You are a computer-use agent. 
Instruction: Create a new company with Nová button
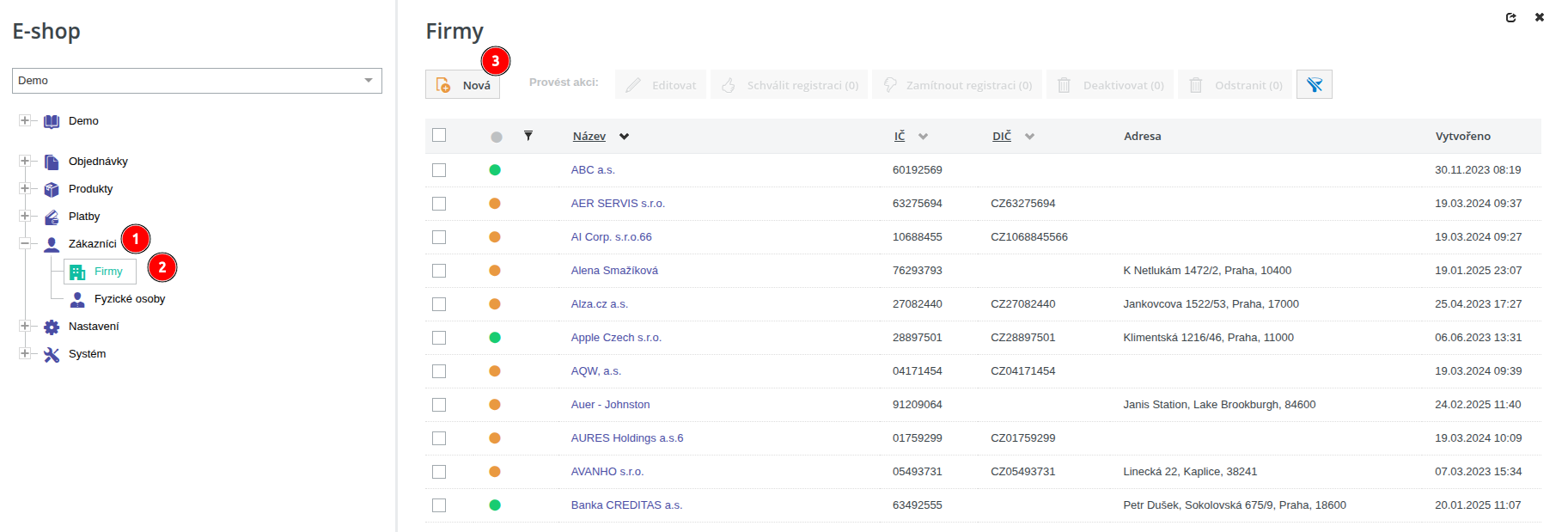point(463,85)
